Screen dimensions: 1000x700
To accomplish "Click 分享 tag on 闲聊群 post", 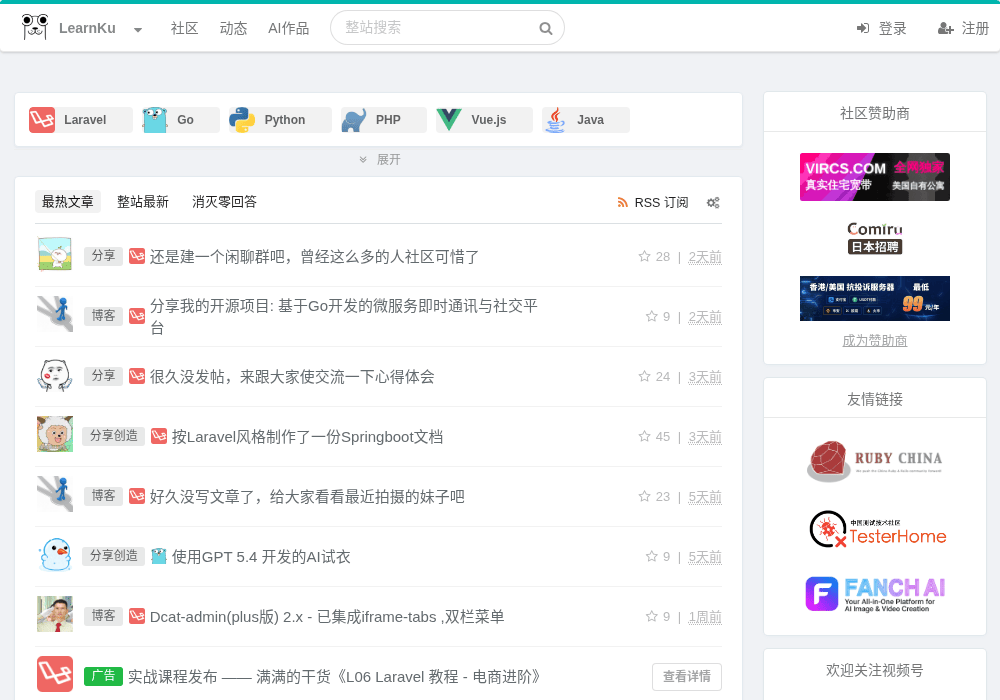I will pos(103,256).
